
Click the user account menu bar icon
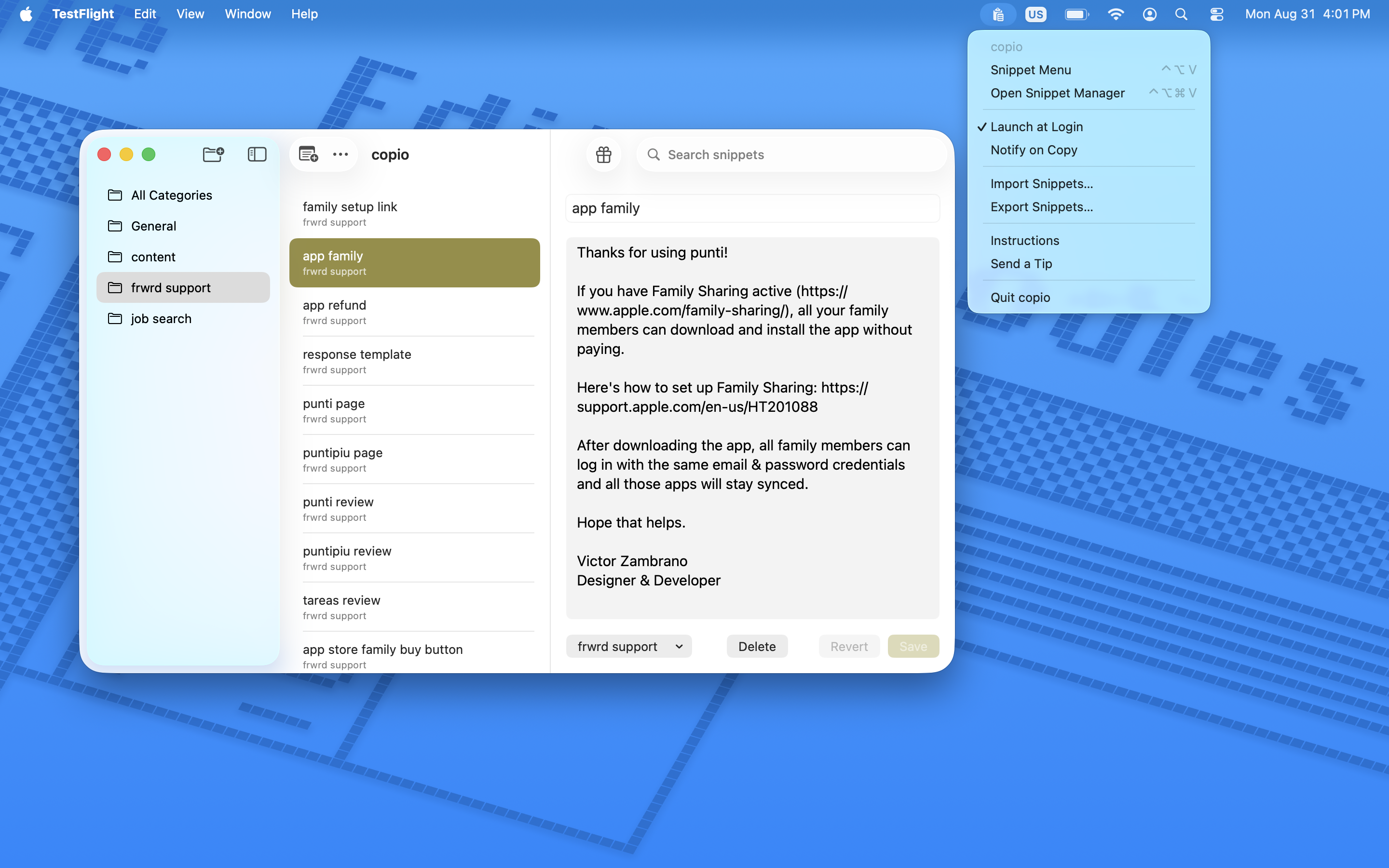tap(1149, 14)
